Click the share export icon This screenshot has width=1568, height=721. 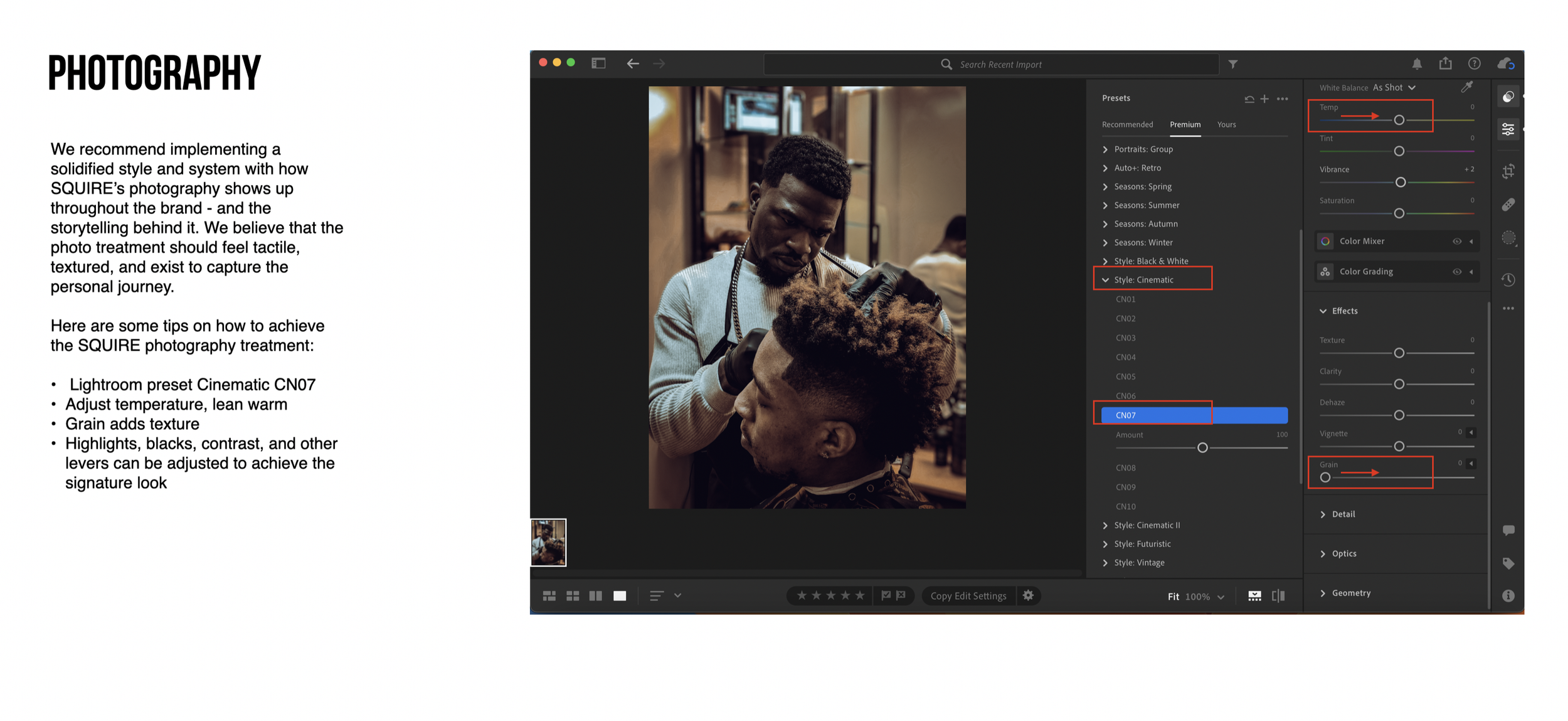[x=1446, y=63]
